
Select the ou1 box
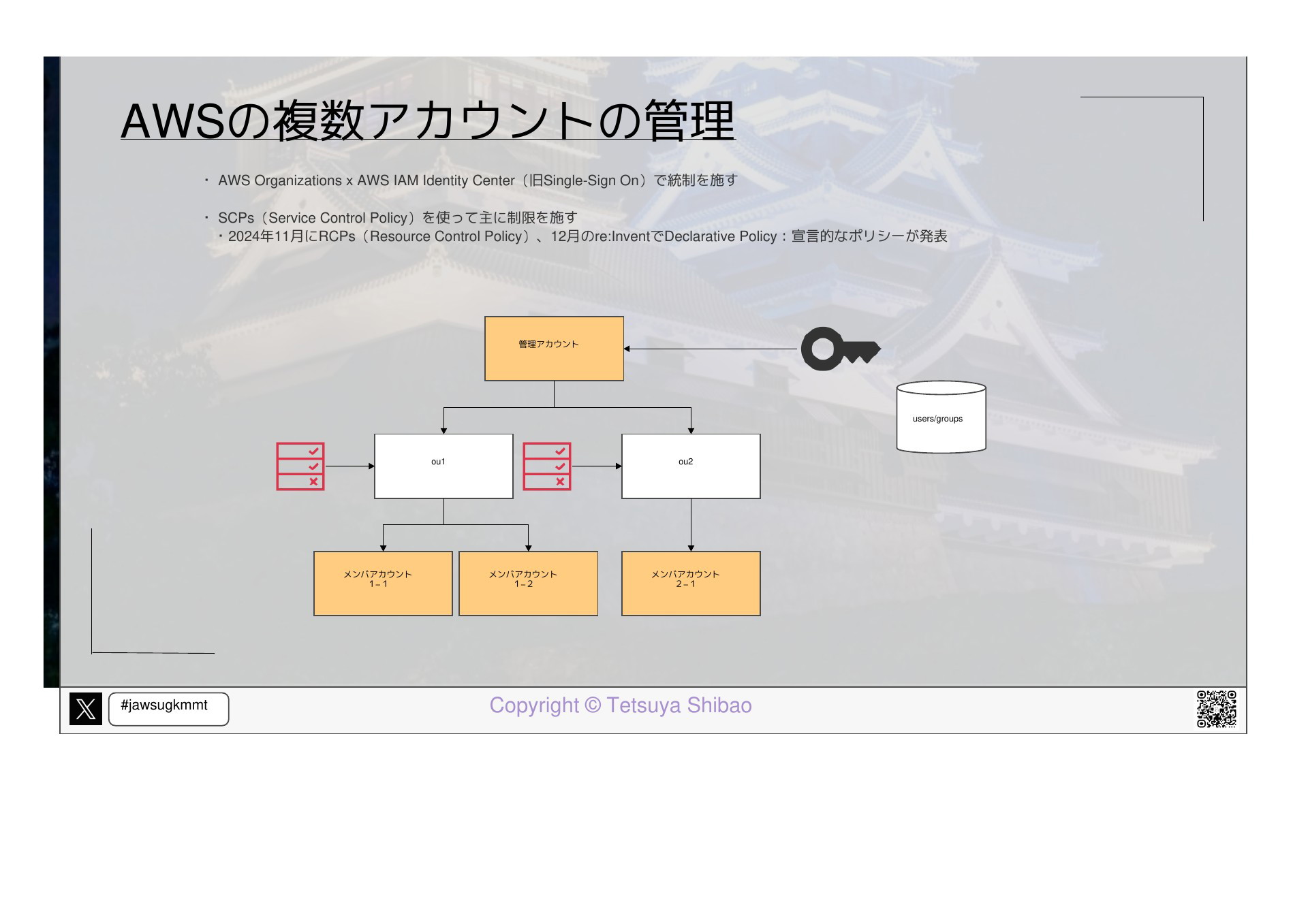click(443, 466)
